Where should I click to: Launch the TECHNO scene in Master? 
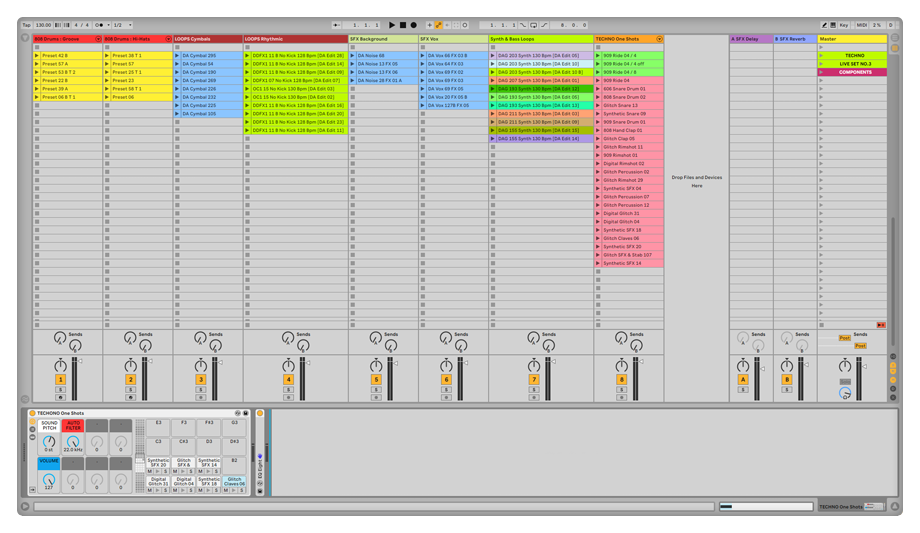tap(821, 56)
